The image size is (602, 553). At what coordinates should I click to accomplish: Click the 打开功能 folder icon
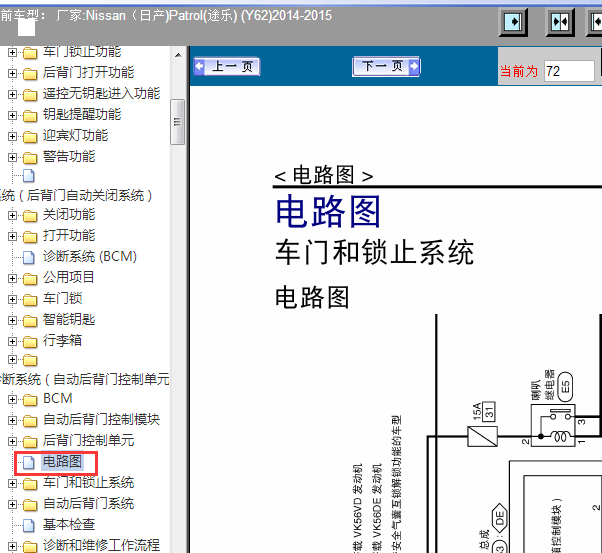click(x=30, y=237)
